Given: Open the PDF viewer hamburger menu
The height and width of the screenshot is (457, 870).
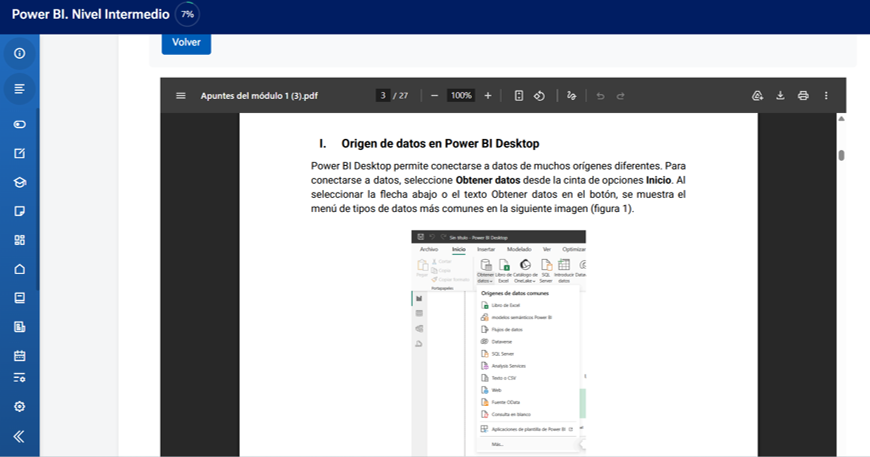Looking at the screenshot, I should [x=181, y=96].
